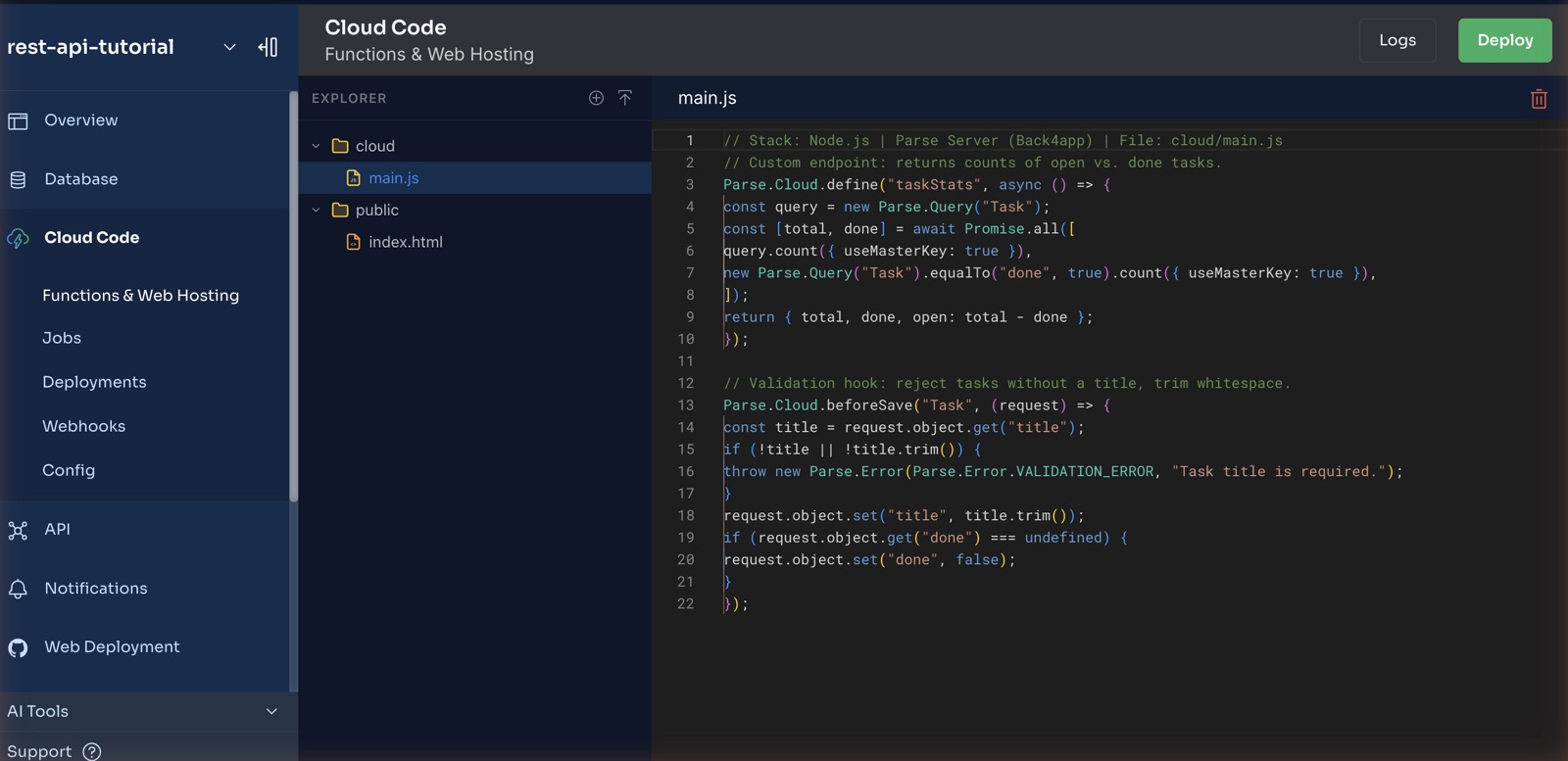This screenshot has height=761, width=1568.
Task: Collapse the sidebar with the panel icon
Action: tap(268, 47)
